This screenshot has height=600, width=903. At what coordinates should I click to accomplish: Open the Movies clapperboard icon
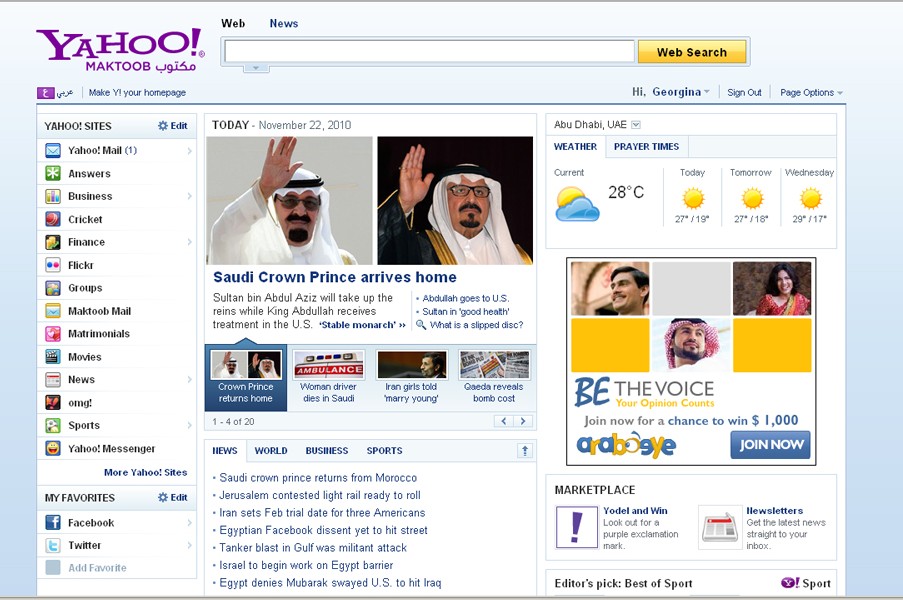pos(53,357)
